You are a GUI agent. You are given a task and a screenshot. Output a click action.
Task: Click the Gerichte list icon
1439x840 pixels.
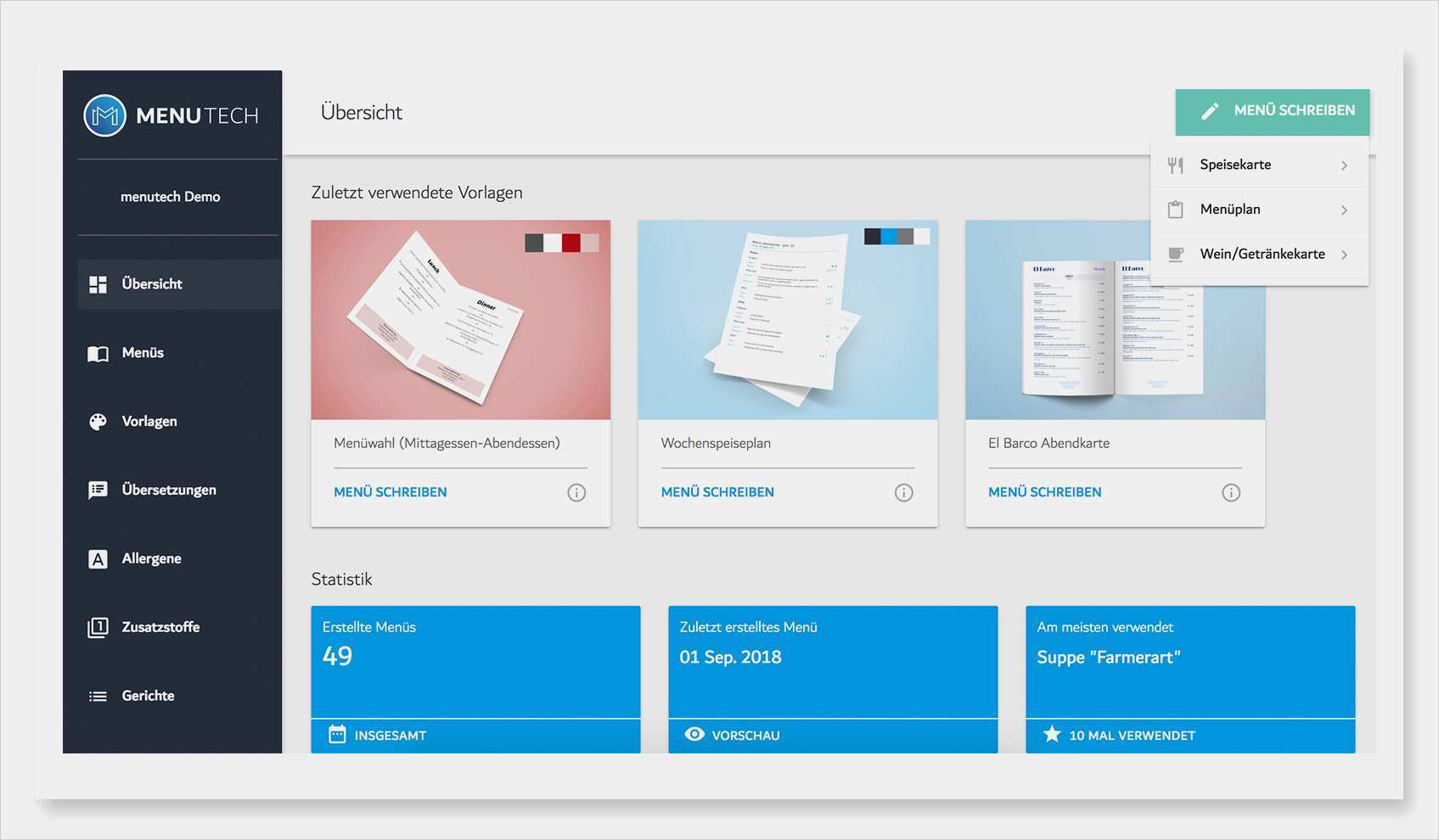(98, 697)
